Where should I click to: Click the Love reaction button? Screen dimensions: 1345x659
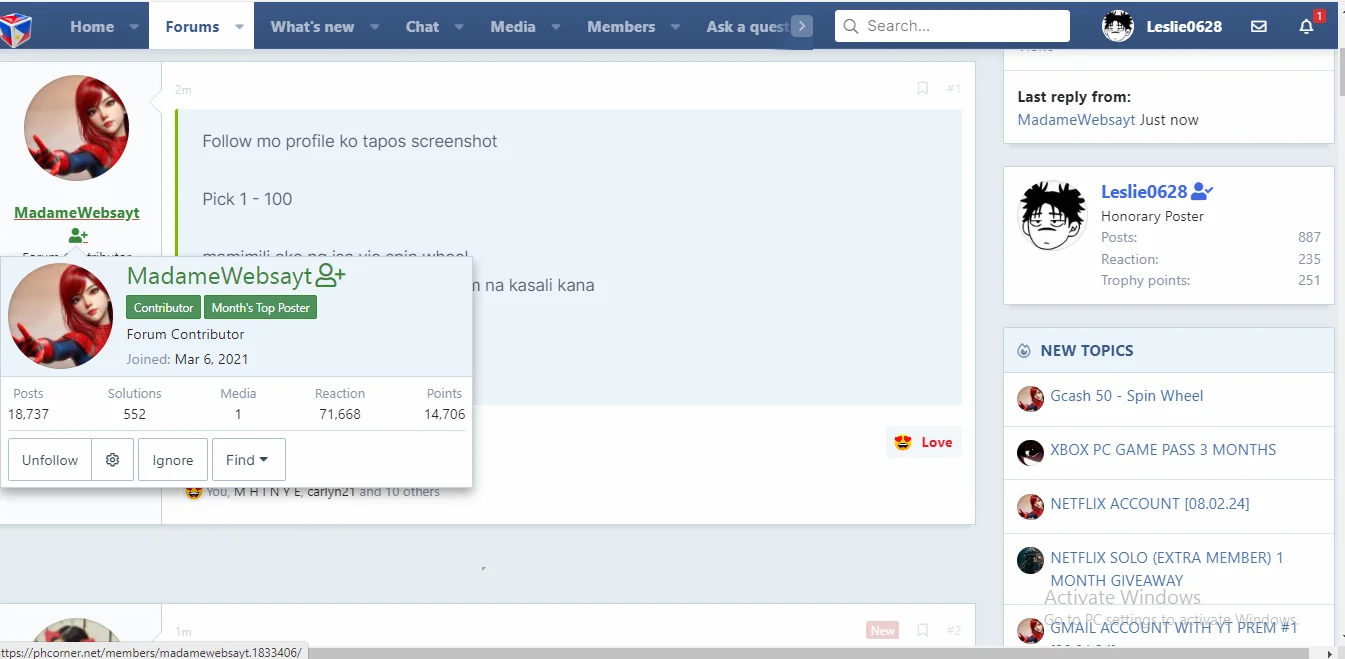(x=923, y=442)
